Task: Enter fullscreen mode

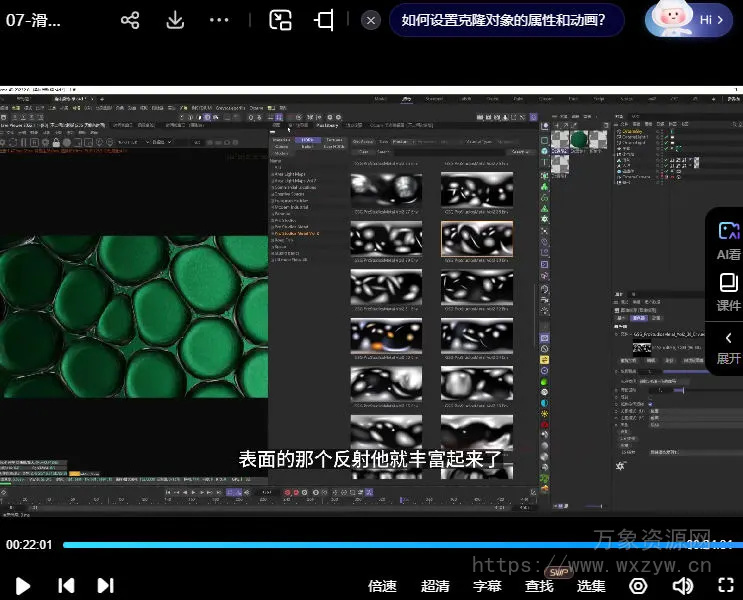Action: tap(727, 585)
